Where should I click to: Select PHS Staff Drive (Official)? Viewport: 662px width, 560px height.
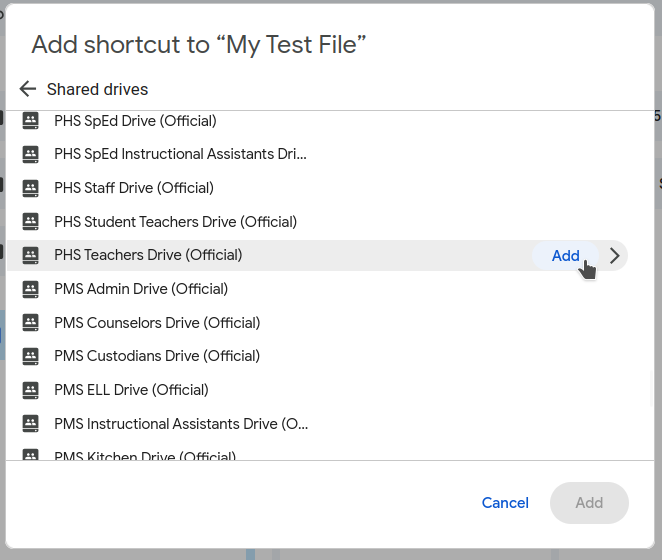pyautogui.click(x=134, y=188)
